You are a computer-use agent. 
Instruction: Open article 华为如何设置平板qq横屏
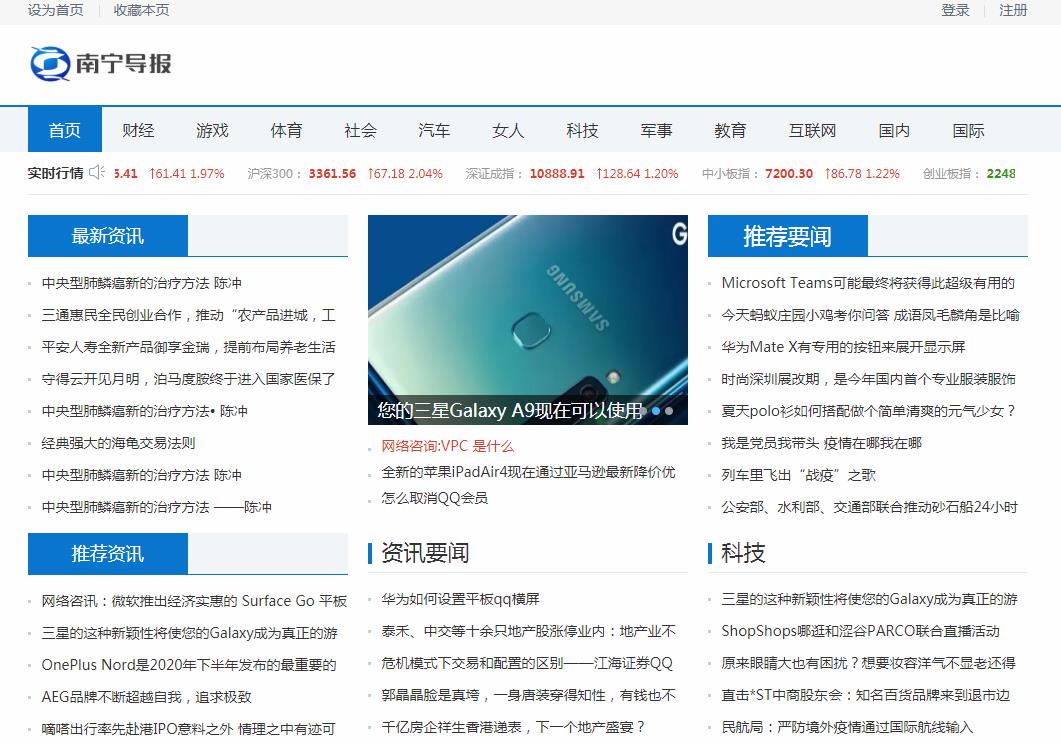tap(460, 599)
